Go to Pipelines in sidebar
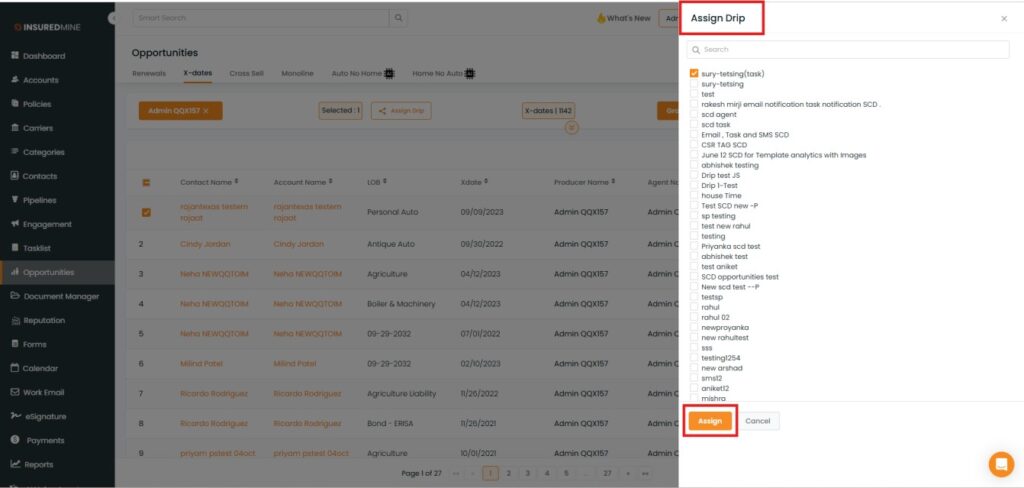1024x488 pixels. point(40,200)
